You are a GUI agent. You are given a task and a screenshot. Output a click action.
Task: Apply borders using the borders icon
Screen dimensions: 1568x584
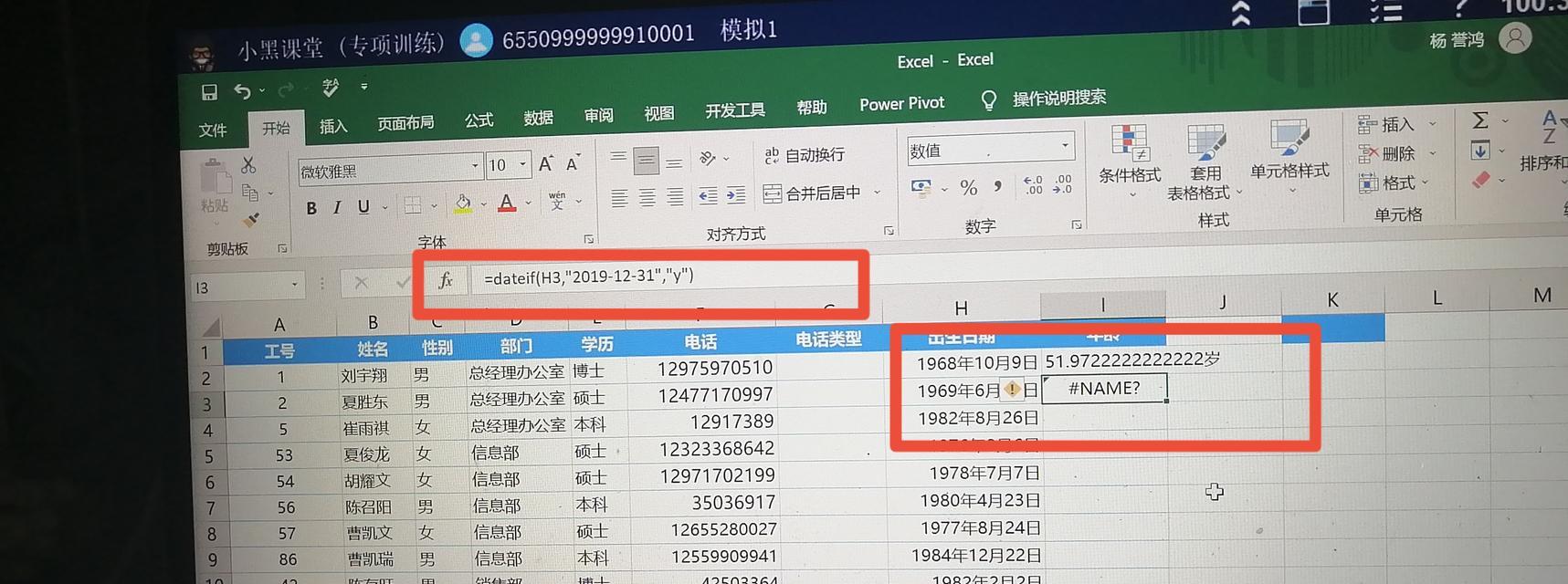pos(413,205)
